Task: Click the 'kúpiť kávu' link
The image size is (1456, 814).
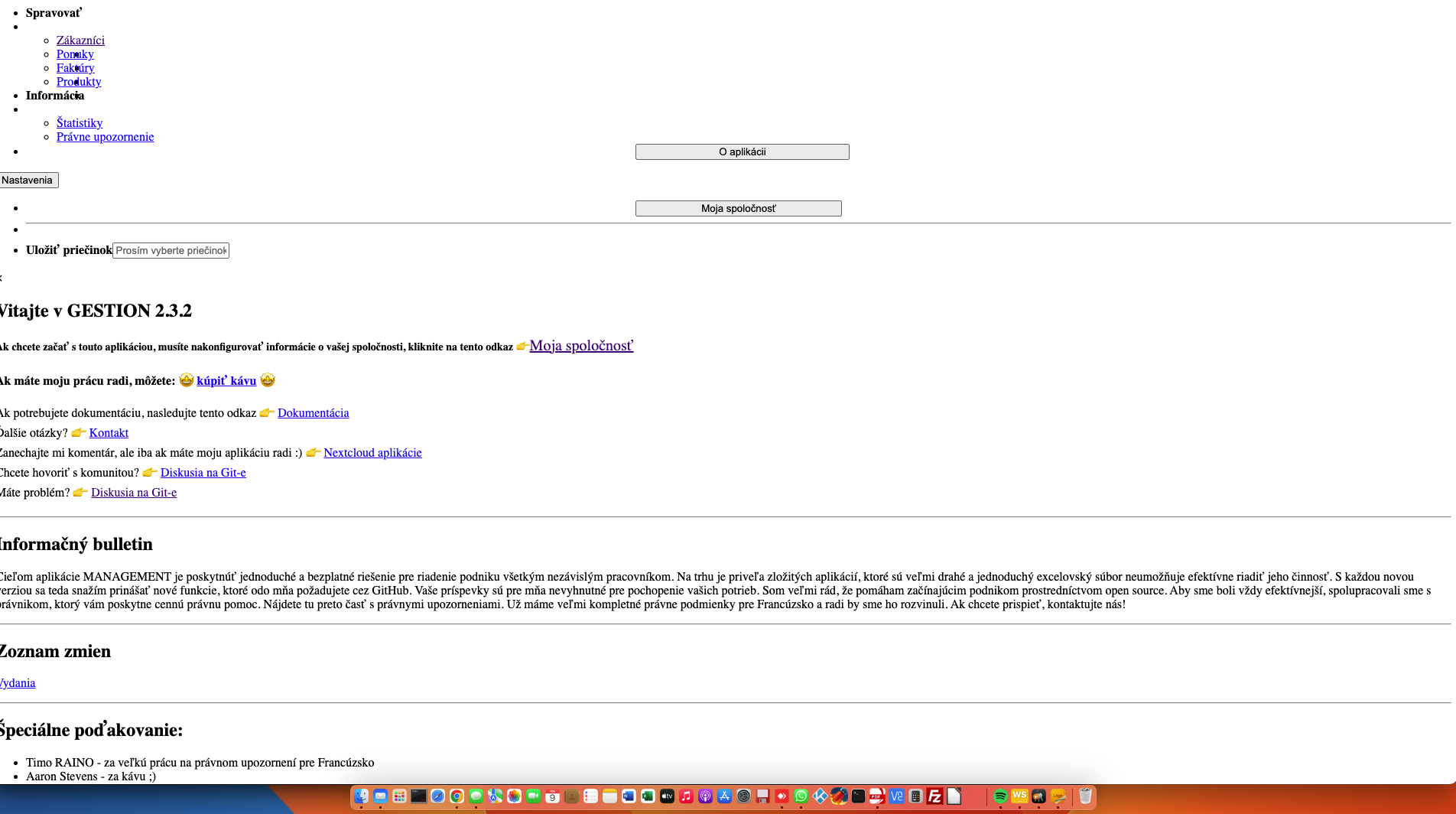Action: (x=226, y=381)
